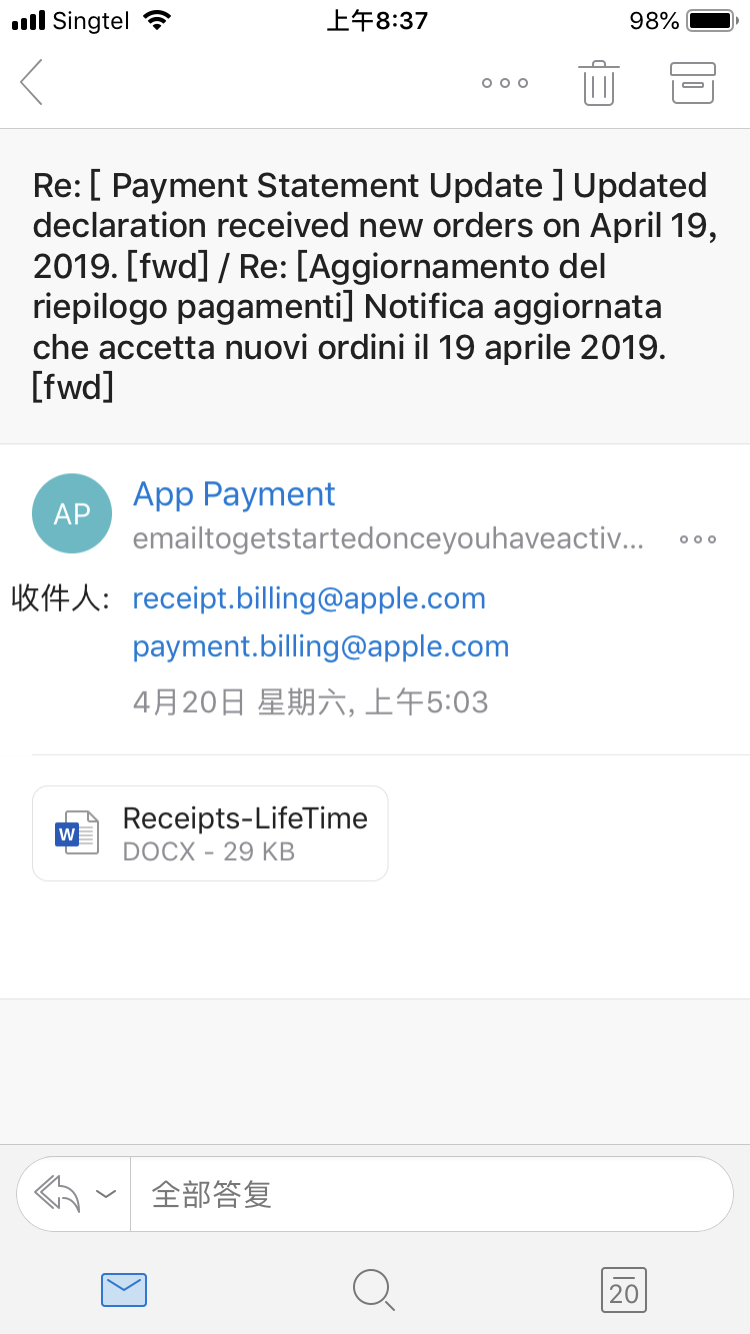Tap the battery indicator in status bar
Viewport: 750px width, 1334px height.
(x=710, y=21)
